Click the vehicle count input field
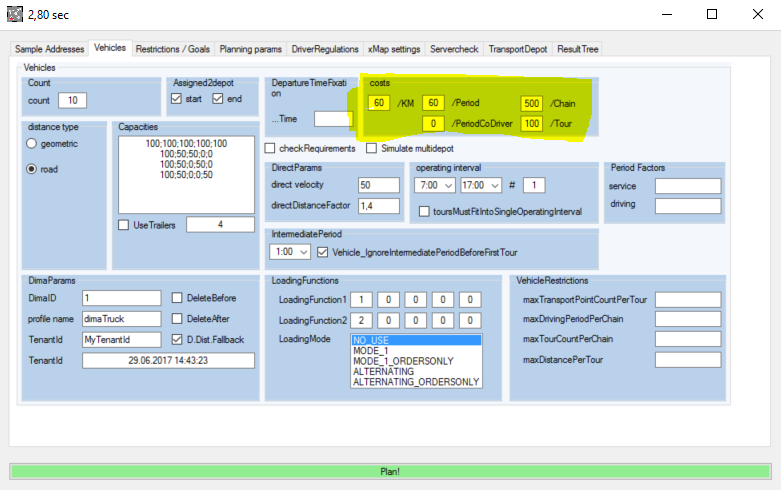Image resolution: width=781 pixels, height=490 pixels. [x=72, y=100]
